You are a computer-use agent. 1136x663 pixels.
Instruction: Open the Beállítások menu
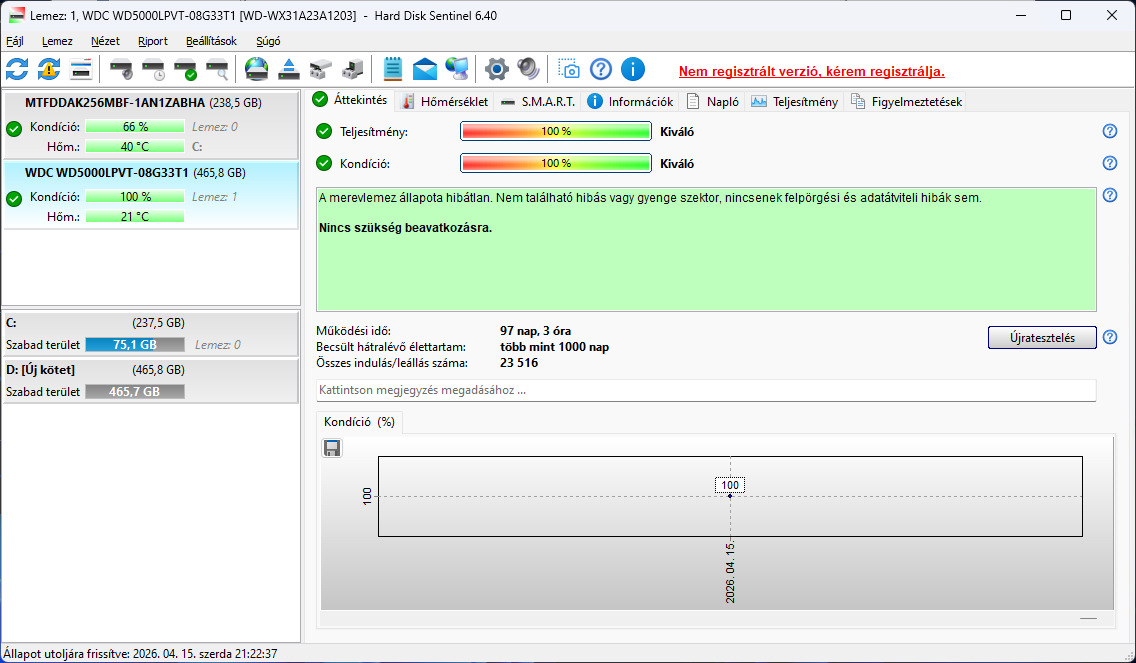[211, 41]
